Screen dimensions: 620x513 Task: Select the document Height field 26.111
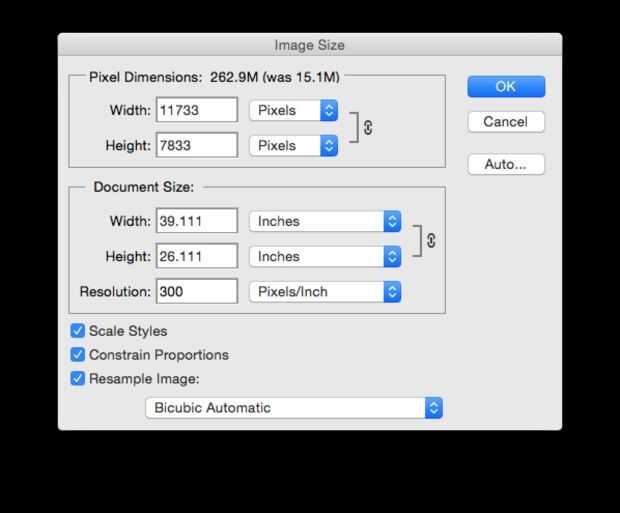tap(197, 256)
